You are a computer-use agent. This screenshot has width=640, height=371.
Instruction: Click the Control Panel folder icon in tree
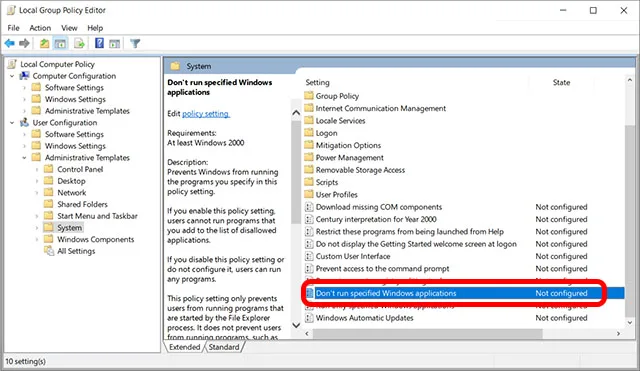pyautogui.click(x=49, y=169)
